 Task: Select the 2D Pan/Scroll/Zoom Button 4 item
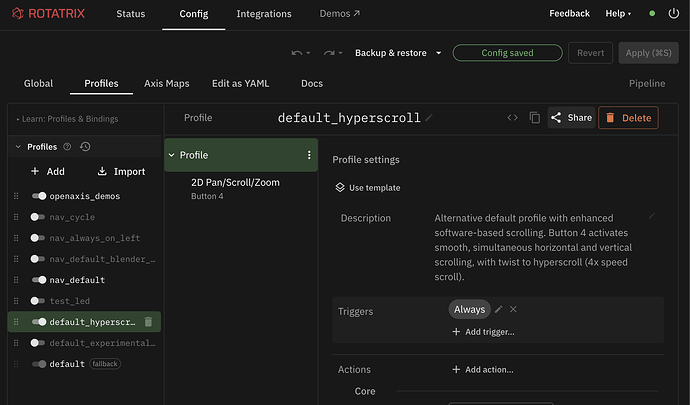coord(241,189)
